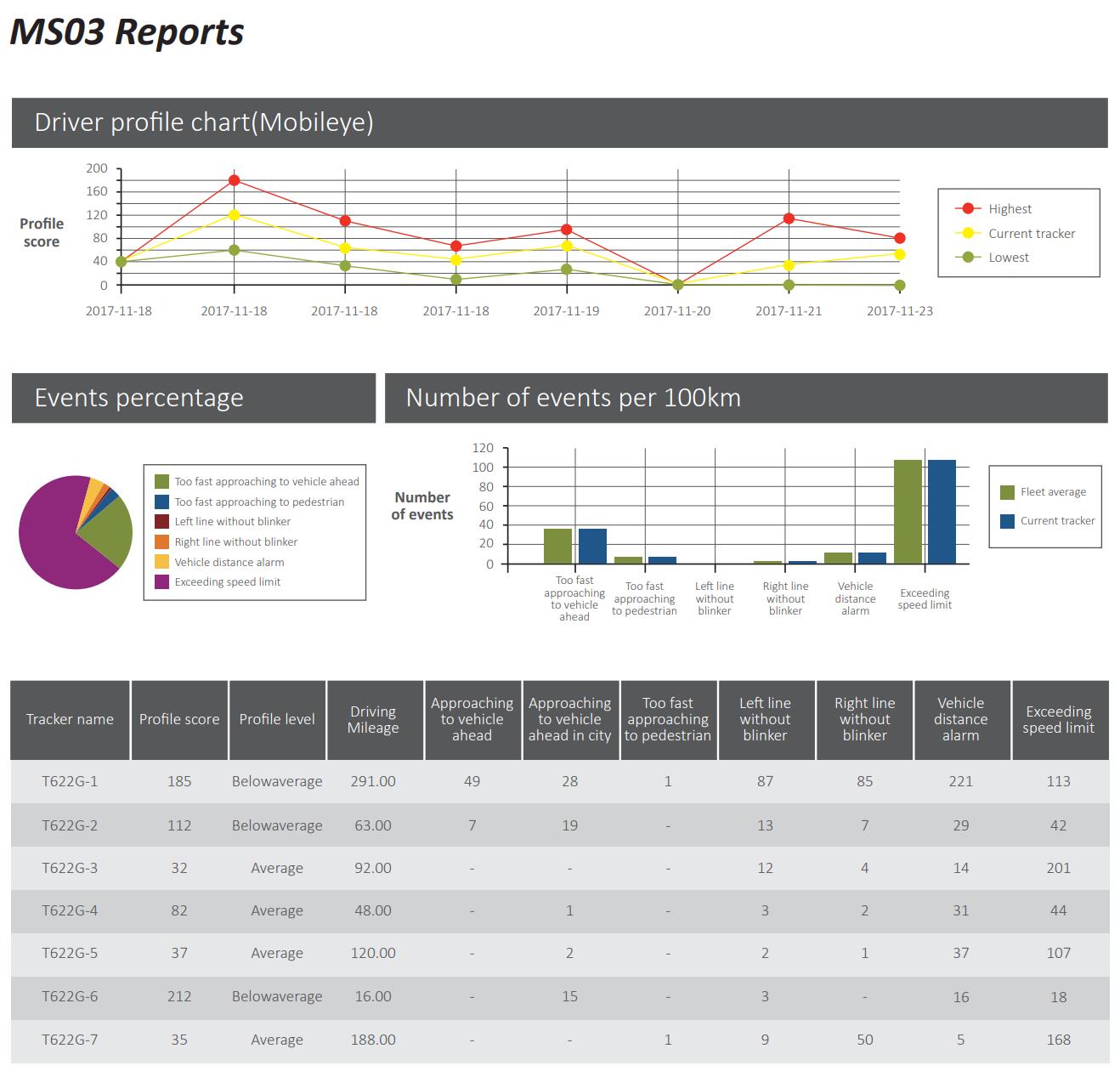This screenshot has height=1077, width=1120.
Task: Click the Driver profile chart(Mobileye) section header
Action: 559,122
